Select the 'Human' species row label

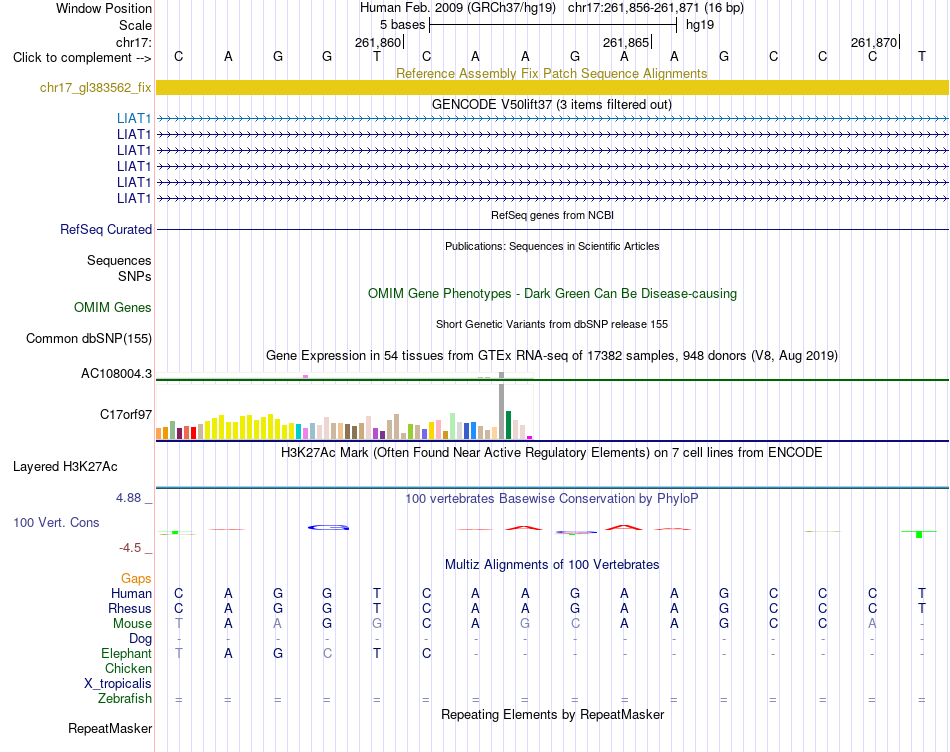tap(131, 593)
